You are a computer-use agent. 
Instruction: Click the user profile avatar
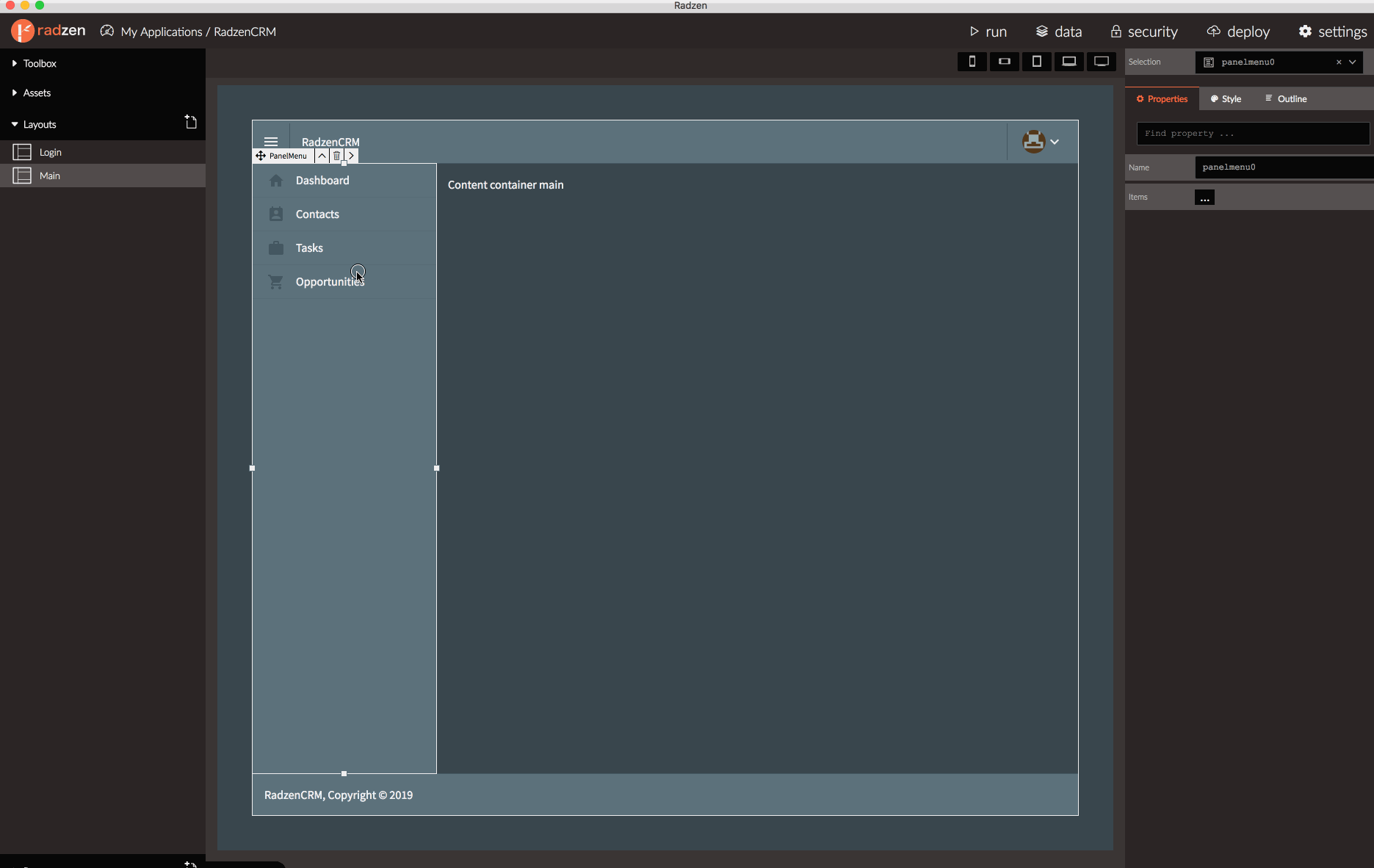[x=1033, y=142]
